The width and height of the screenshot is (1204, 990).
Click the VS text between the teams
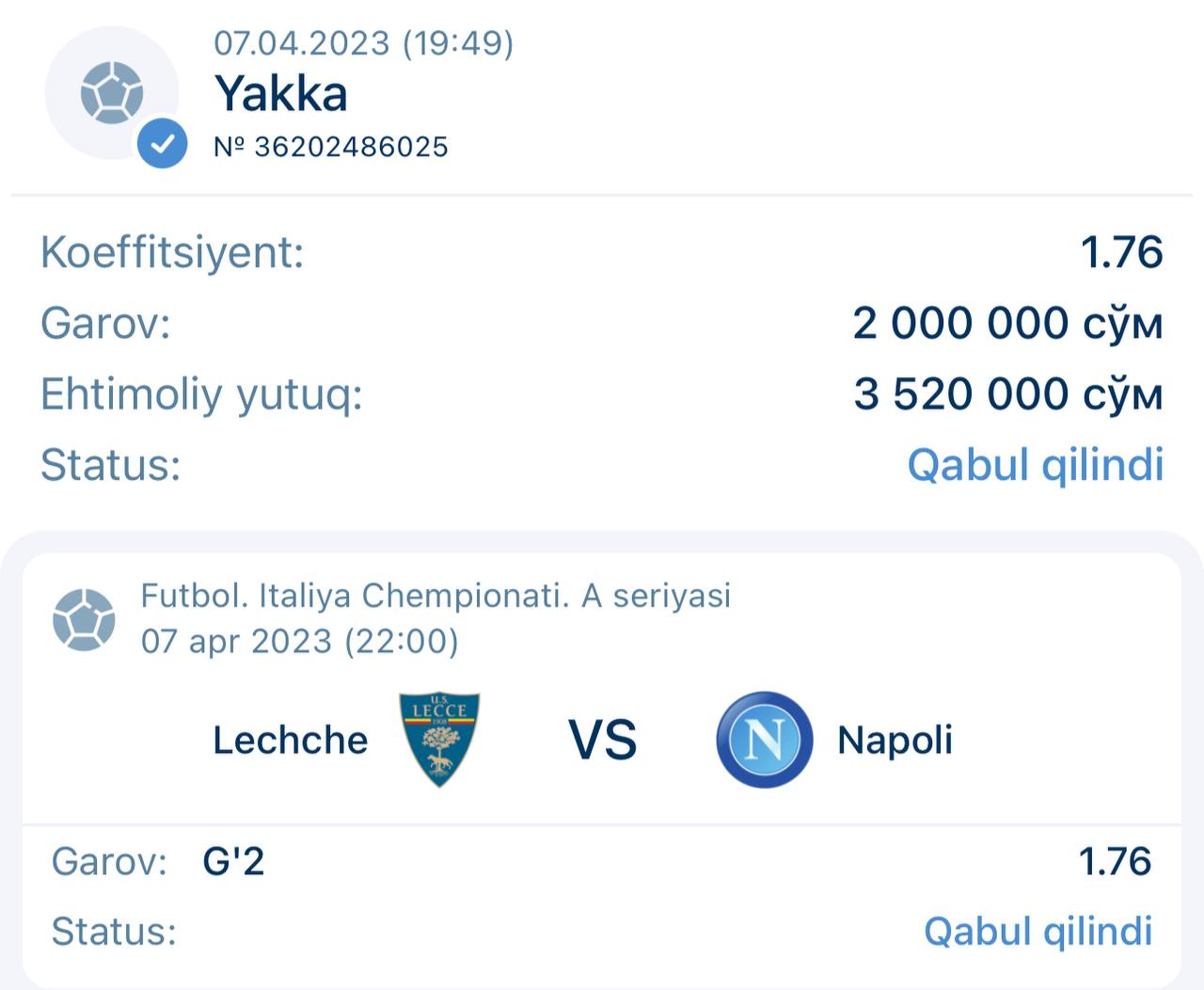click(603, 741)
